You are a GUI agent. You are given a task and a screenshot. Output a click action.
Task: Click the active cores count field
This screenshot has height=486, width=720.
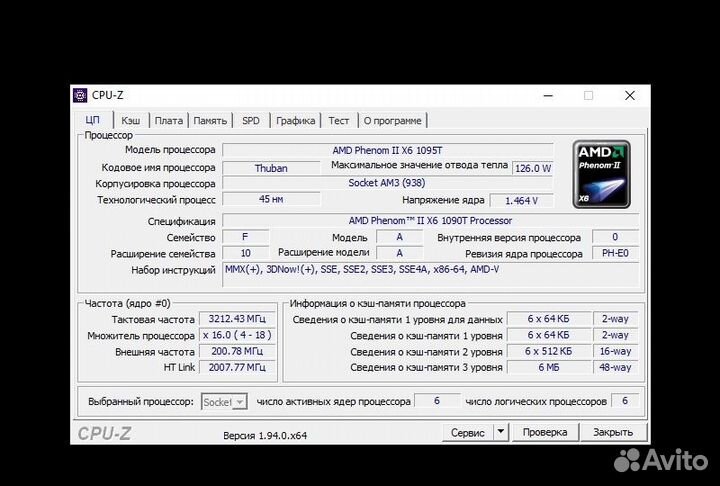pos(437,401)
